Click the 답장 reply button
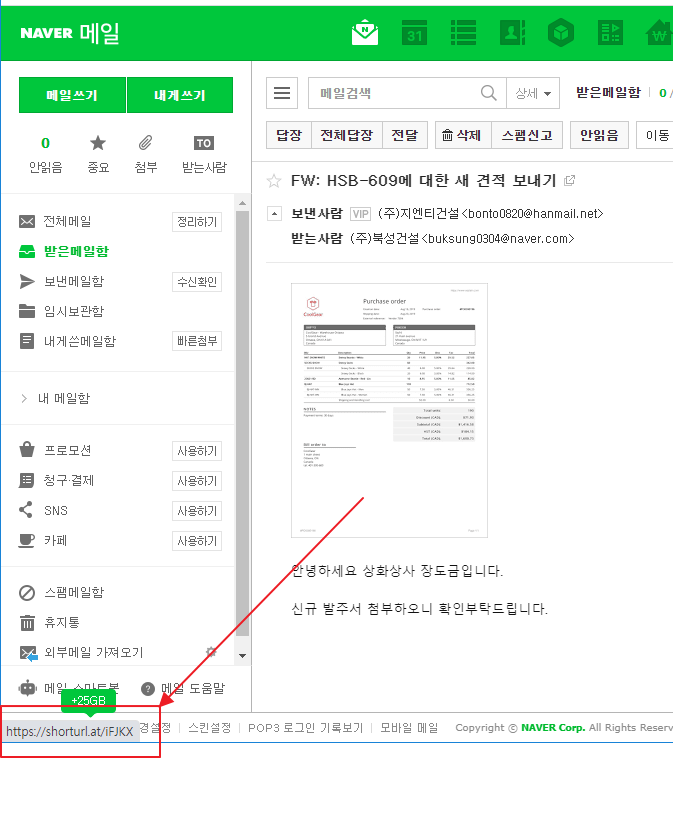Image resolution: width=673 pixels, height=824 pixels. (x=289, y=136)
